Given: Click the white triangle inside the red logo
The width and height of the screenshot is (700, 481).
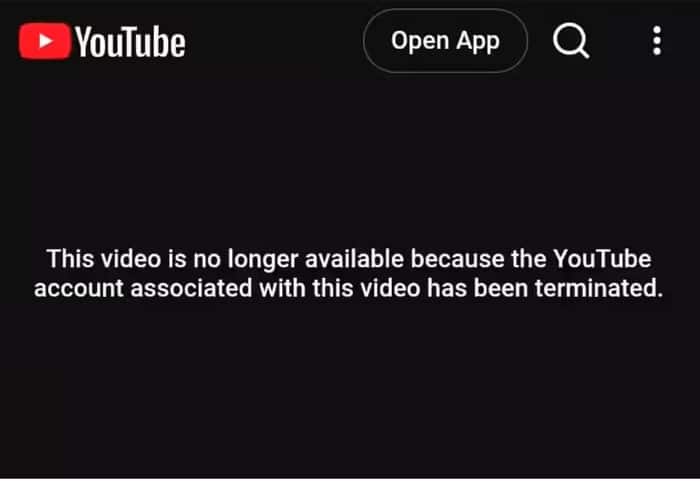Looking at the screenshot, I should coord(46,41).
